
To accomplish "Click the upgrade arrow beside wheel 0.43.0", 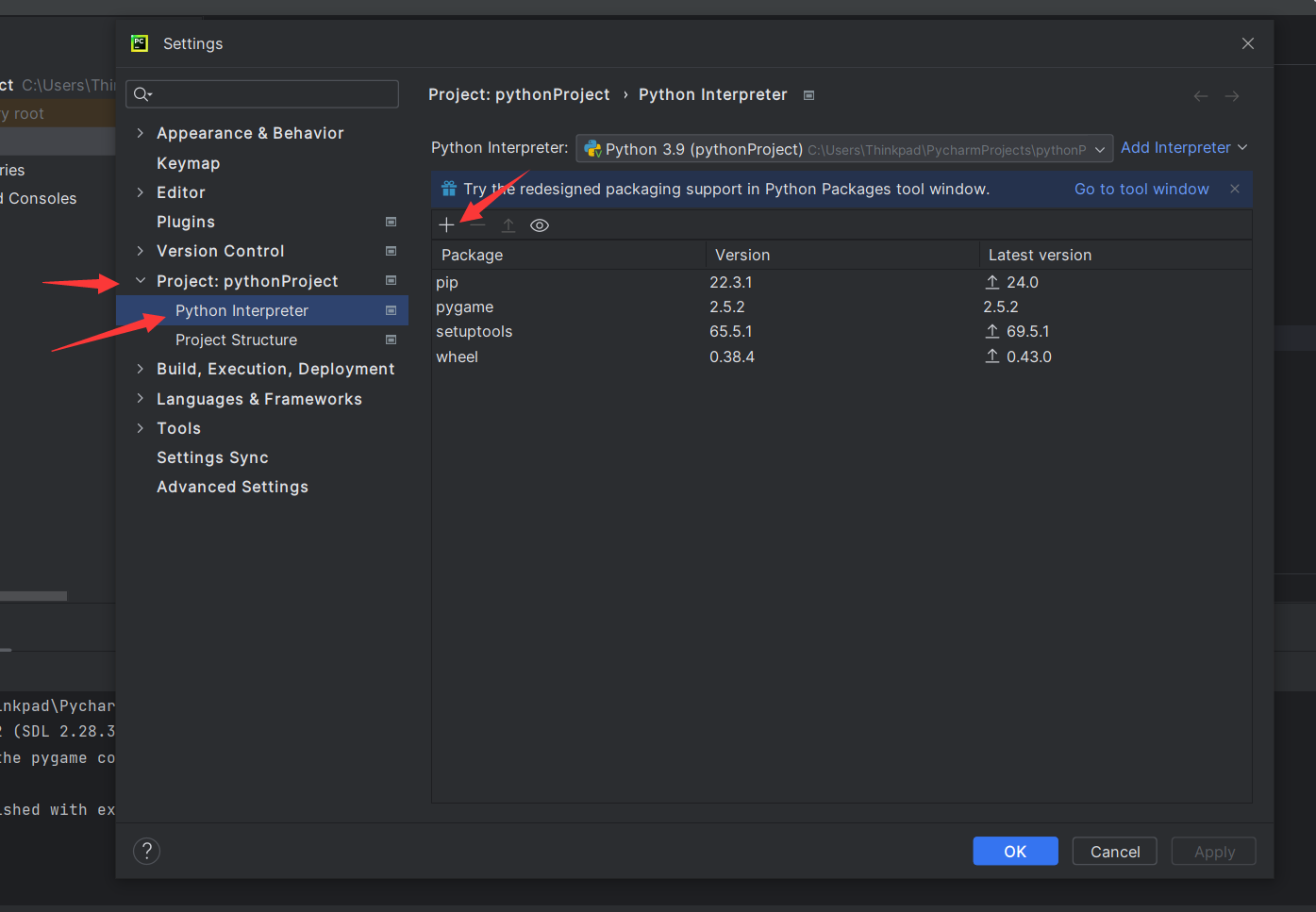I will tap(992, 357).
